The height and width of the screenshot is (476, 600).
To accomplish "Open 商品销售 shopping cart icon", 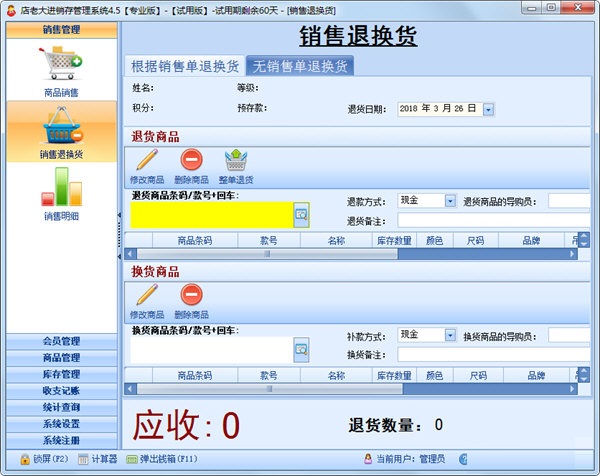I will (x=61, y=63).
